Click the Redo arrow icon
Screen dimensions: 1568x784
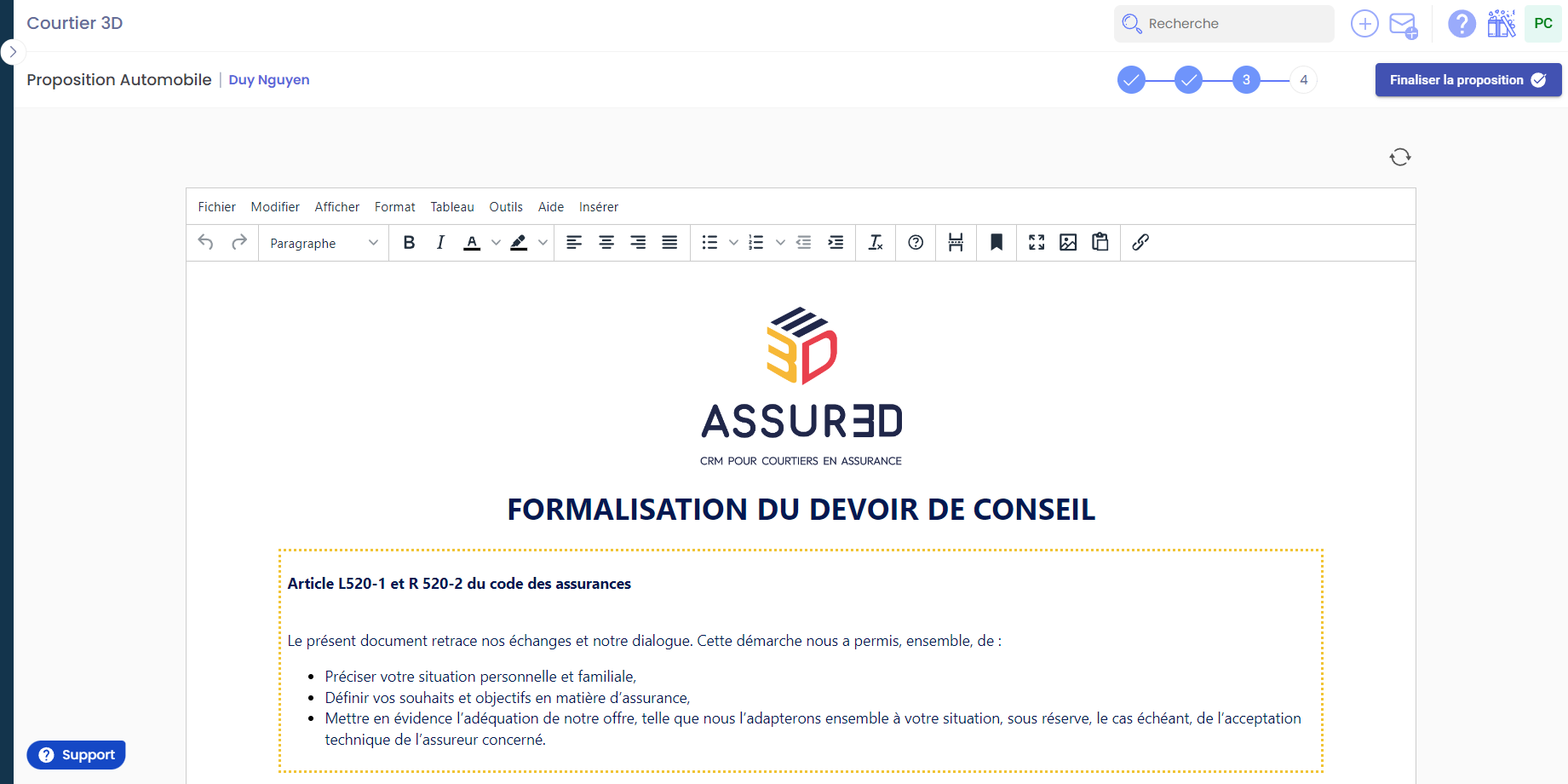(x=239, y=243)
